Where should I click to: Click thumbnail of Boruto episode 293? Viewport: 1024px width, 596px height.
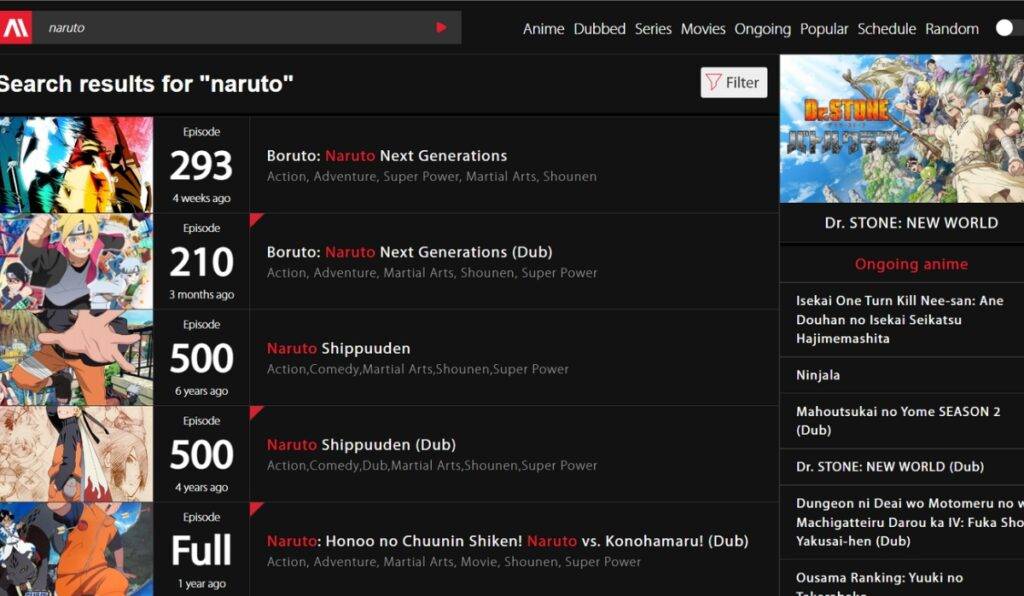point(76,165)
